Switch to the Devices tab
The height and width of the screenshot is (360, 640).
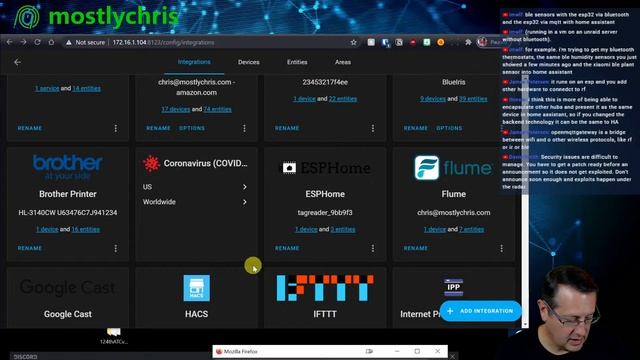249,62
